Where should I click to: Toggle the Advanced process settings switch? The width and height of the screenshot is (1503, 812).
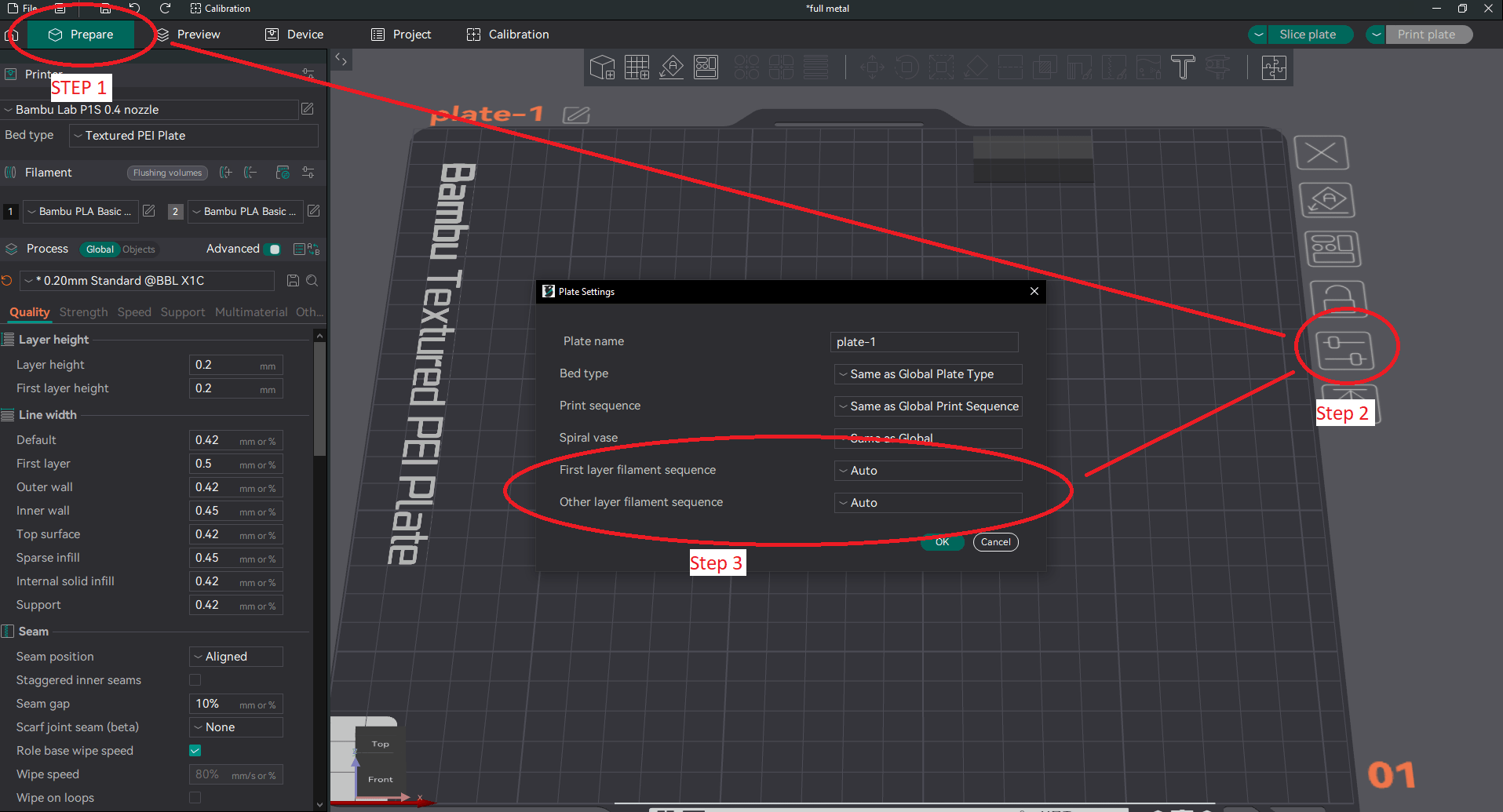272,249
